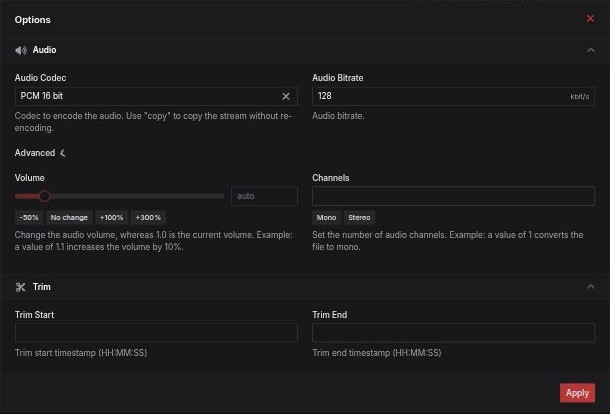
Task: Focus the Audio Bitrate field
Action: click(x=453, y=96)
